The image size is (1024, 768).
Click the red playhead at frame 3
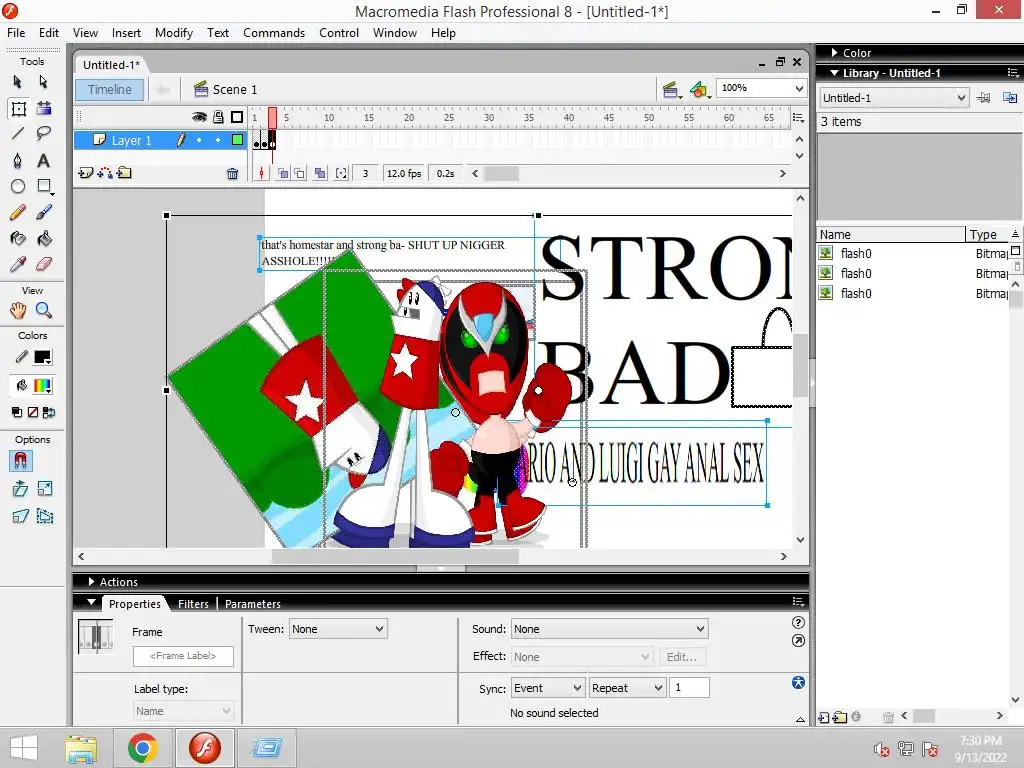click(x=272, y=118)
